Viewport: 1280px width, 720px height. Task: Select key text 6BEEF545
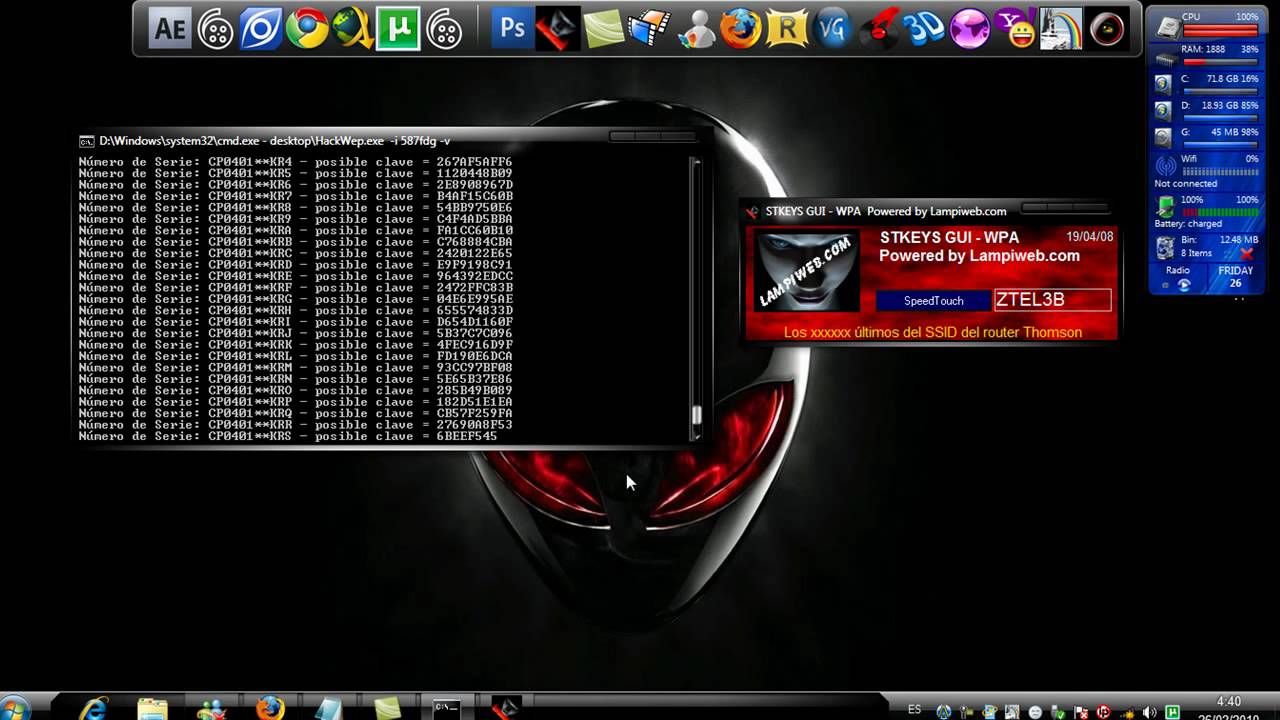point(466,436)
